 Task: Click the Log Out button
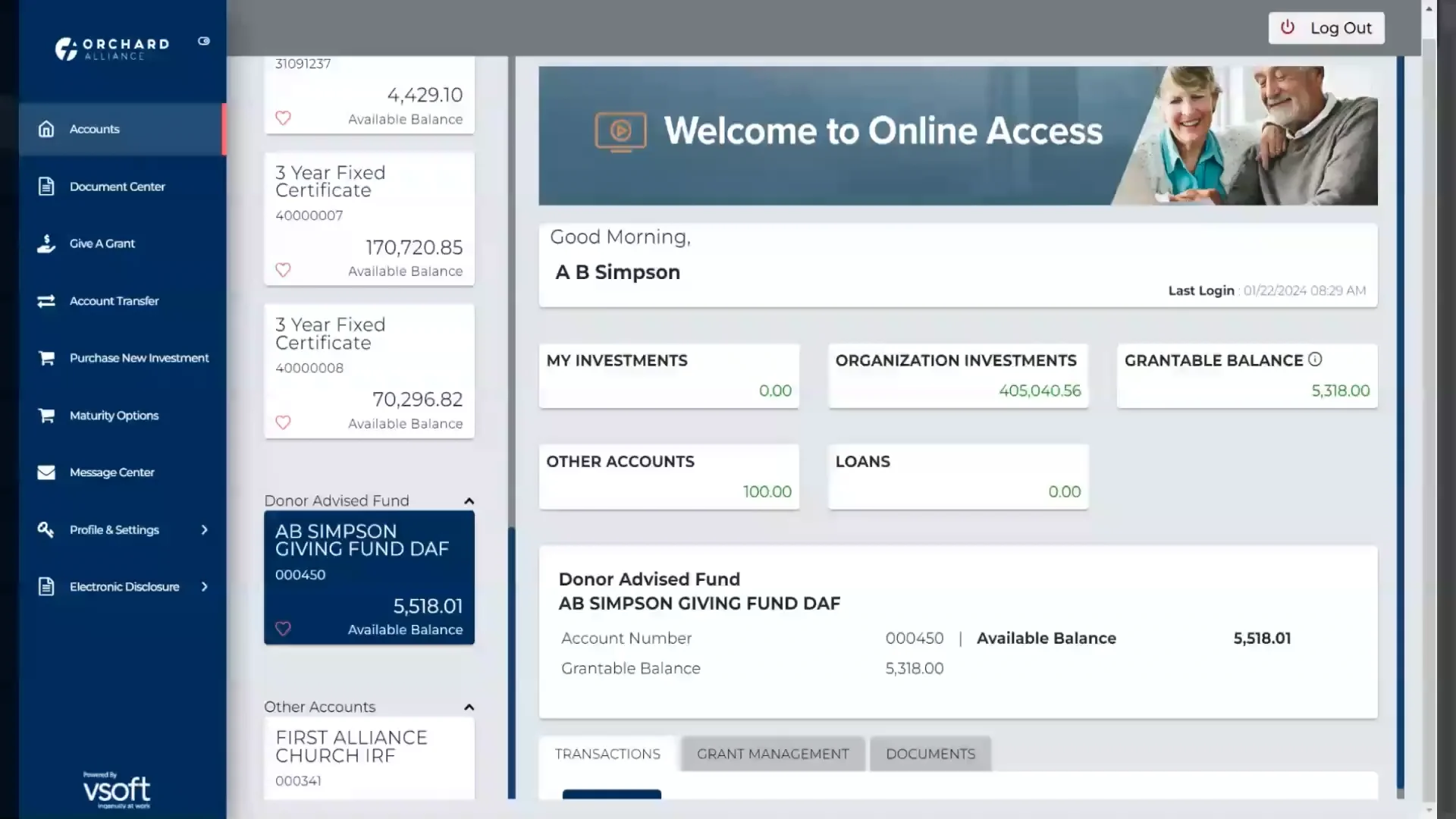tap(1326, 28)
